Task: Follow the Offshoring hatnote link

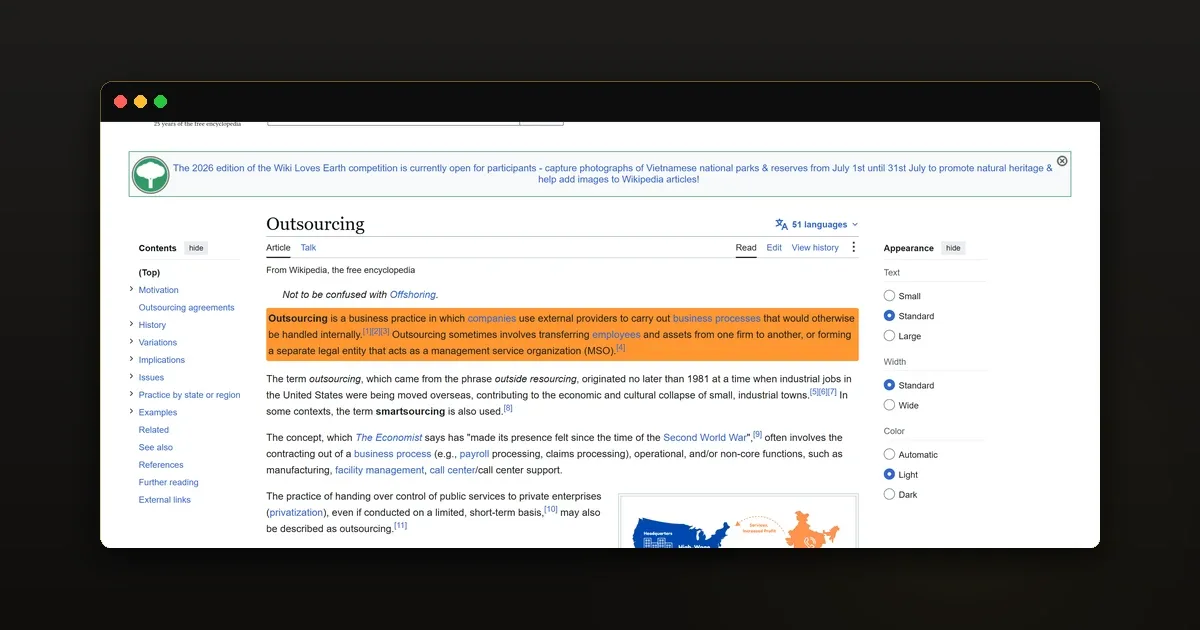Action: pos(413,294)
